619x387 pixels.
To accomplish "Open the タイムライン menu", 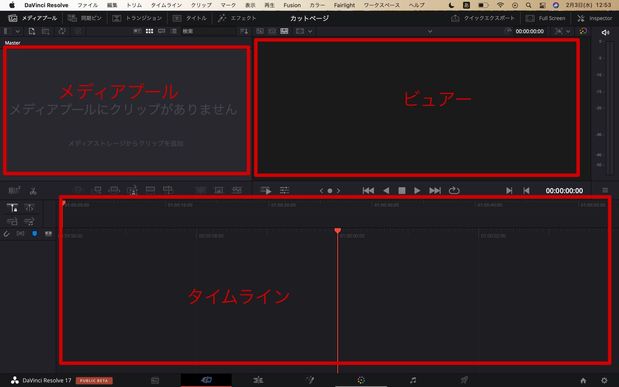I will (166, 5).
